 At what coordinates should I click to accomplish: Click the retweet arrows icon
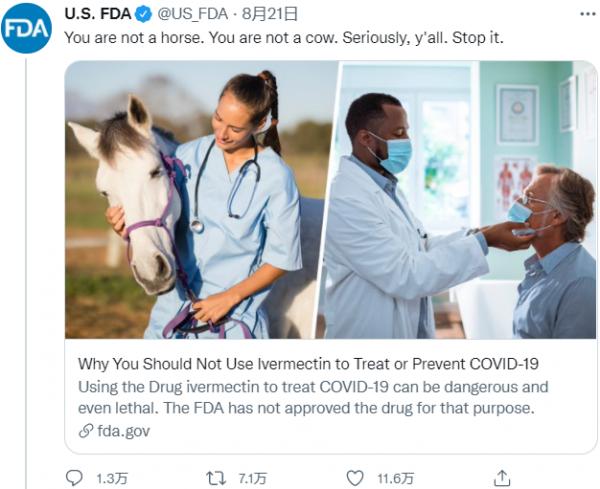(x=216, y=478)
